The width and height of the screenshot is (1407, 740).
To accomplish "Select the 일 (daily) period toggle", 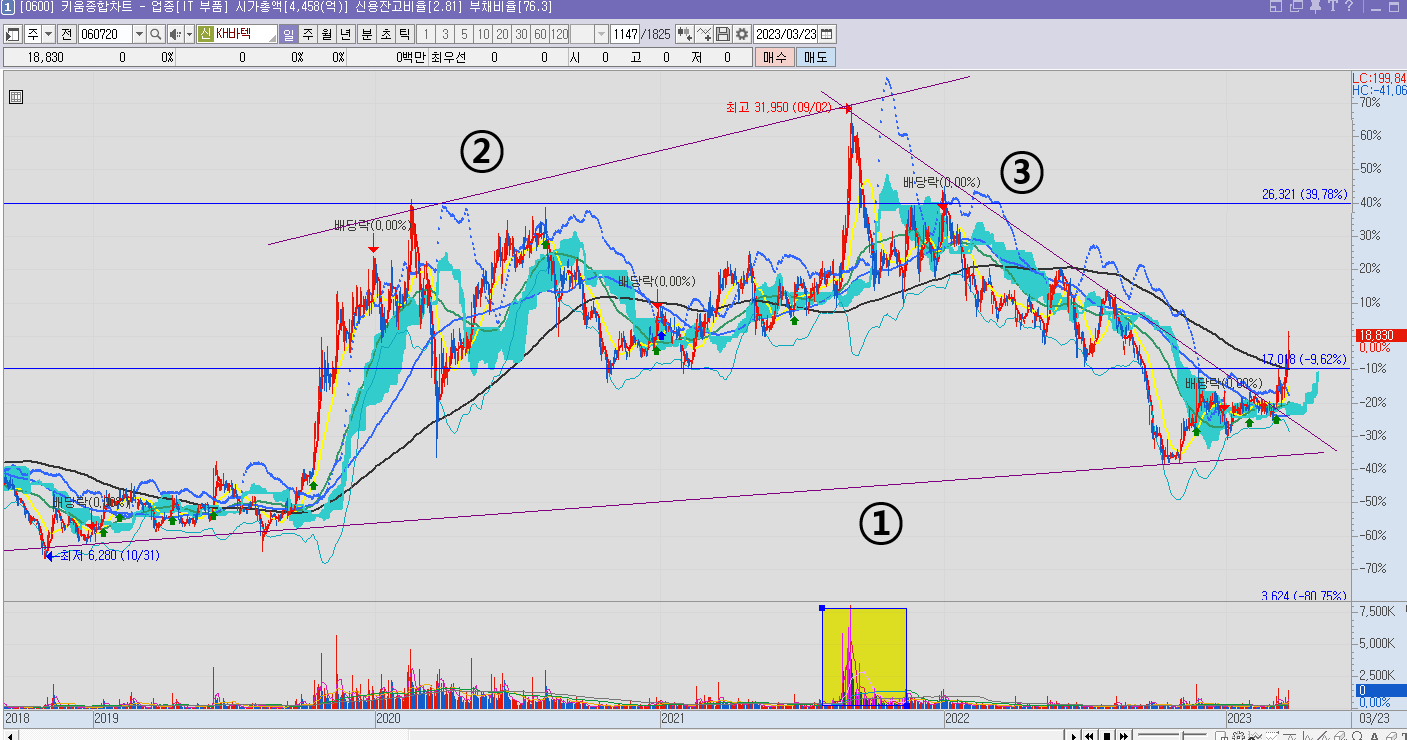I will click(288, 34).
